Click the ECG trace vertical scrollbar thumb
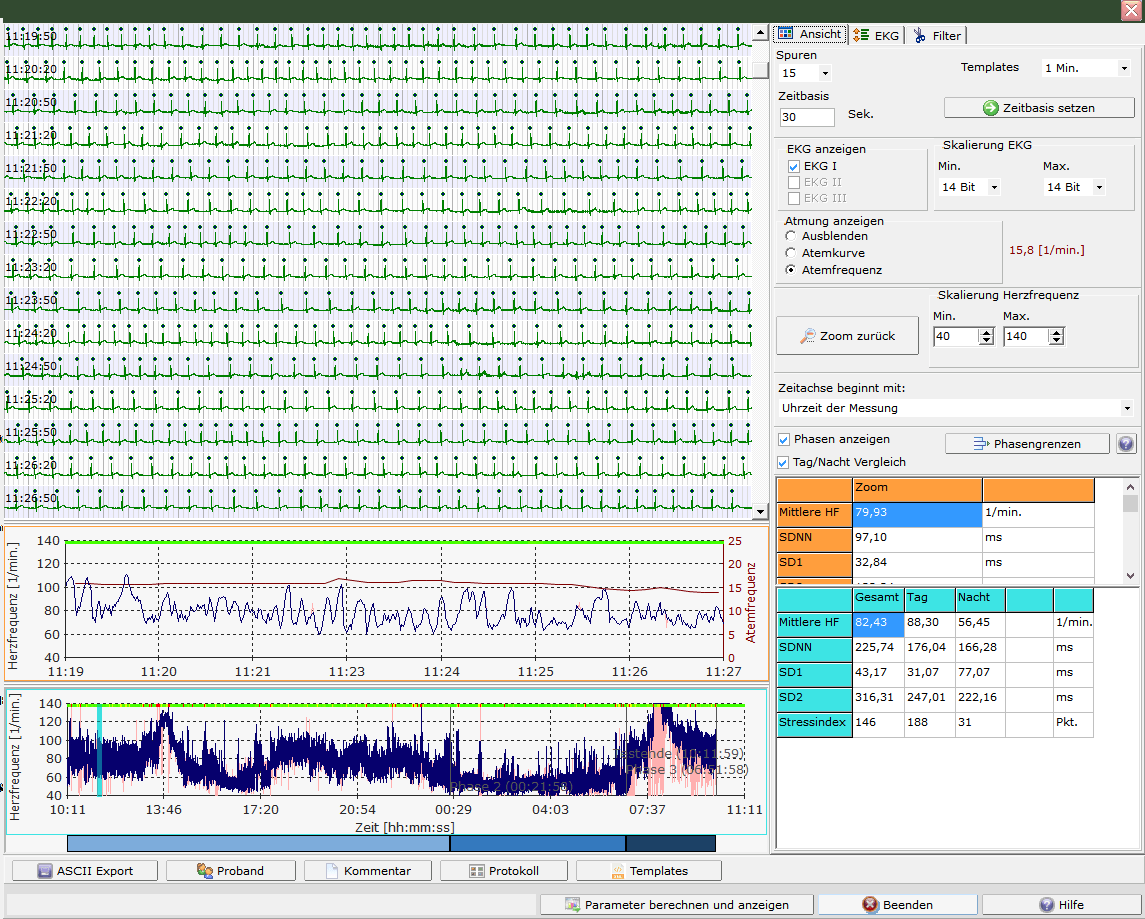Viewport: 1145px width, 919px height. 760,70
